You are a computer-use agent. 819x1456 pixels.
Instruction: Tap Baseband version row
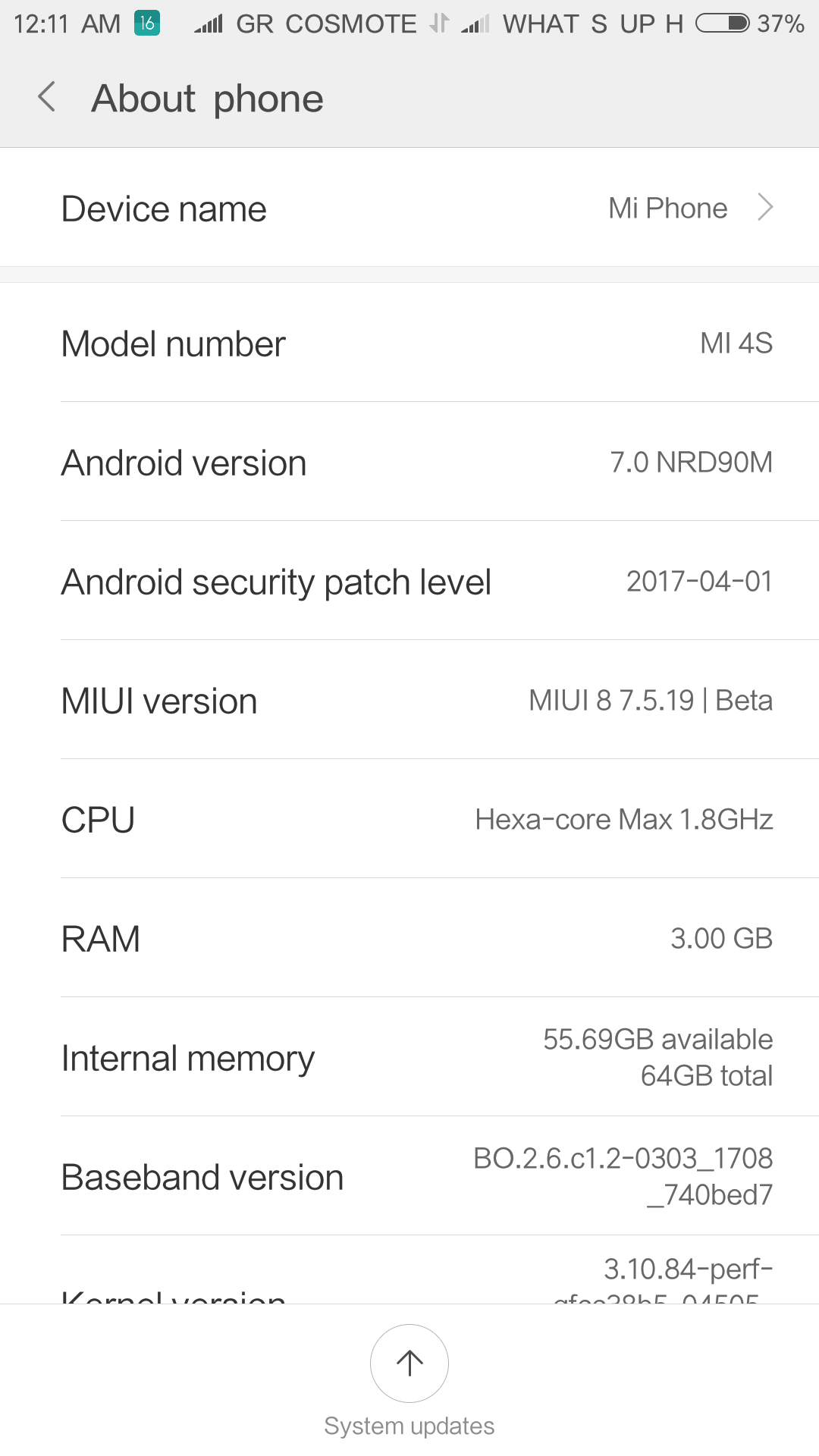point(409,1176)
